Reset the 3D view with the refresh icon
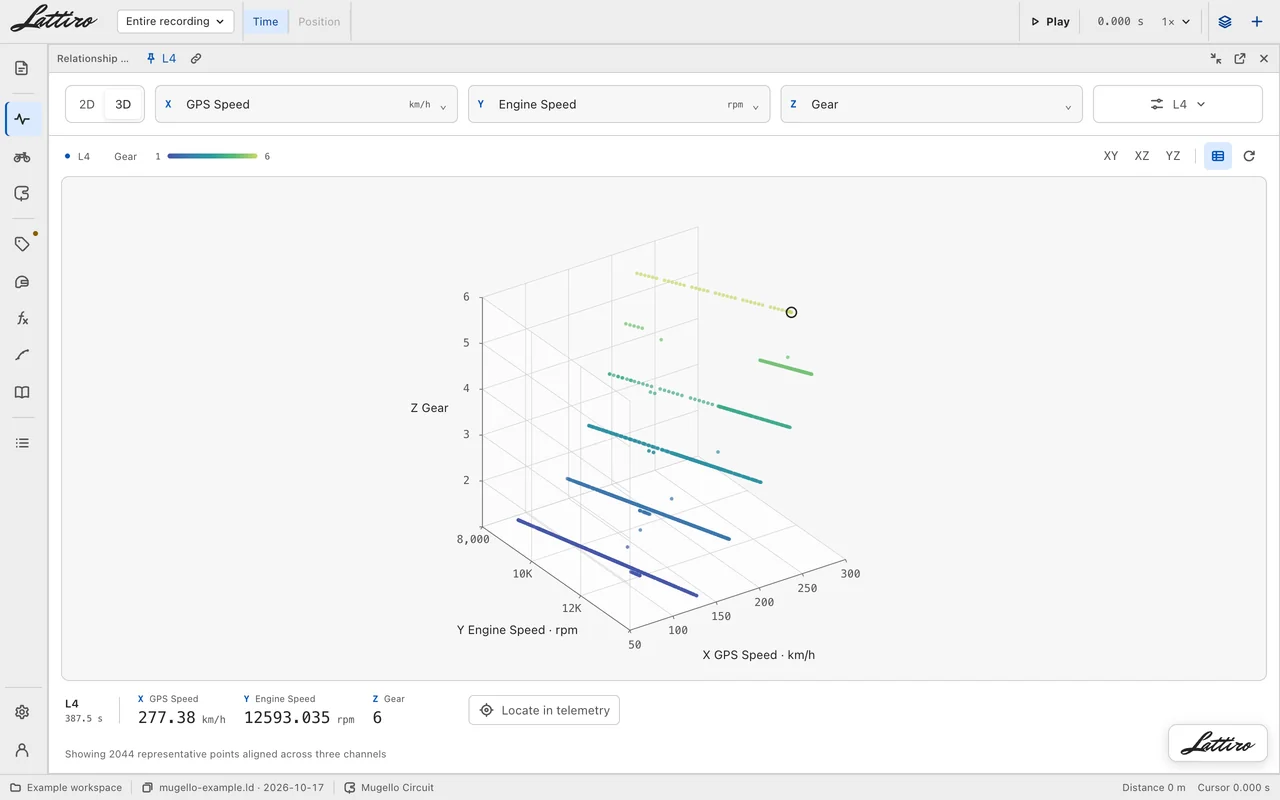1280x800 pixels. pos(1249,156)
